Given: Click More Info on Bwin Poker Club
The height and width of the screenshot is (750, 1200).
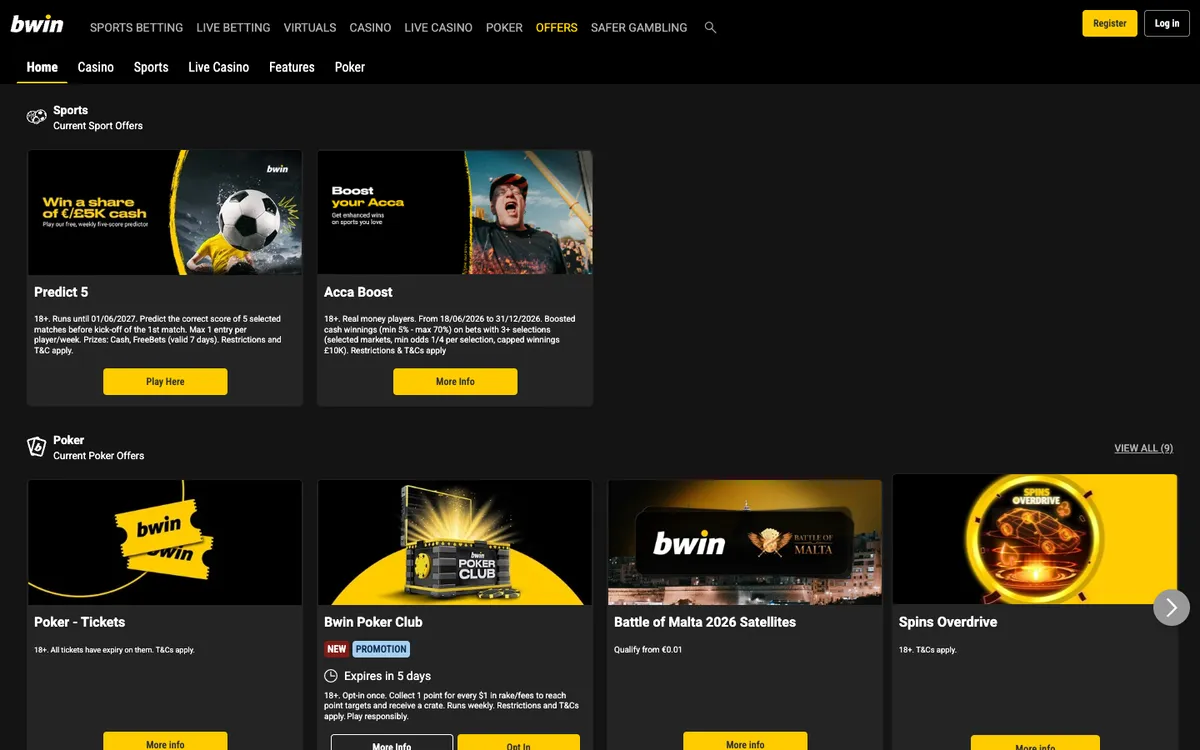Looking at the screenshot, I should coord(392,743).
